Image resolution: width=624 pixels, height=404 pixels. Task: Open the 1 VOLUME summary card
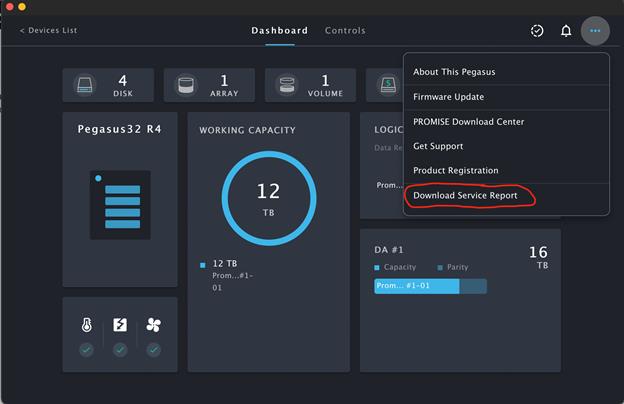(310, 85)
